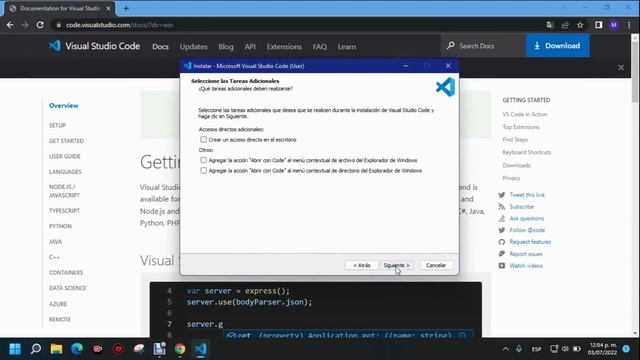Go to 'Top Extensions' link
Viewport: 640px width, 360px height.
[520, 127]
